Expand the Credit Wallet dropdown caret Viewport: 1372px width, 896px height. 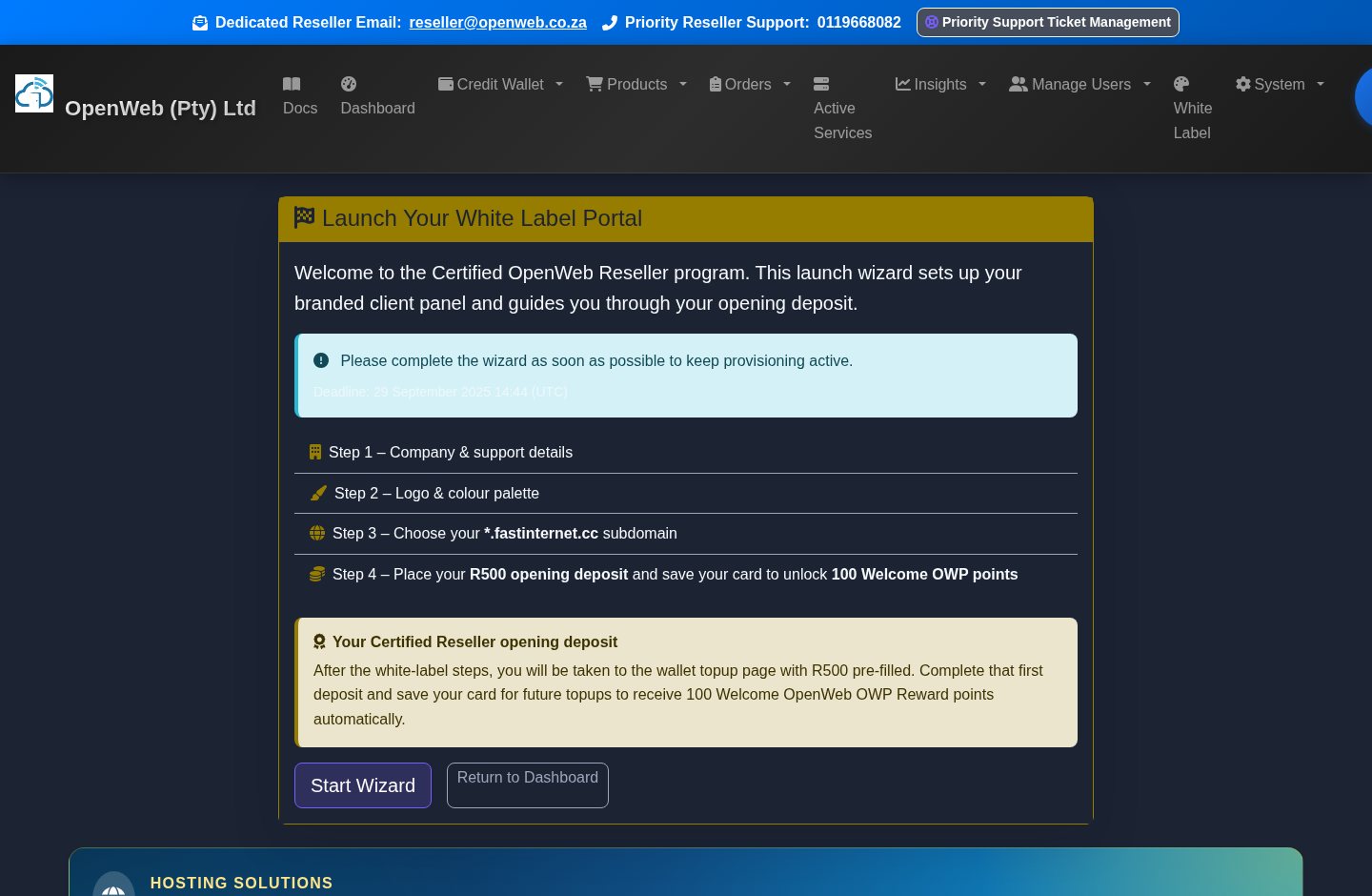click(x=559, y=84)
